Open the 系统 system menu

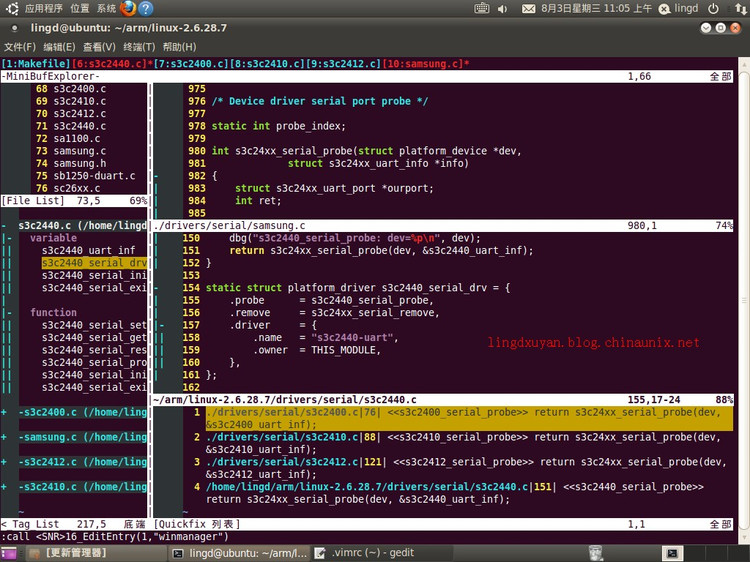tap(106, 8)
